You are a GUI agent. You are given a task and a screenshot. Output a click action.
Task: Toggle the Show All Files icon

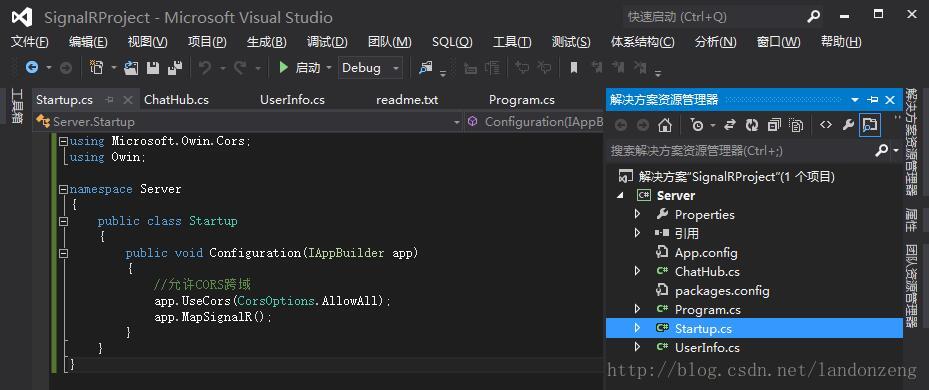[x=796, y=124]
